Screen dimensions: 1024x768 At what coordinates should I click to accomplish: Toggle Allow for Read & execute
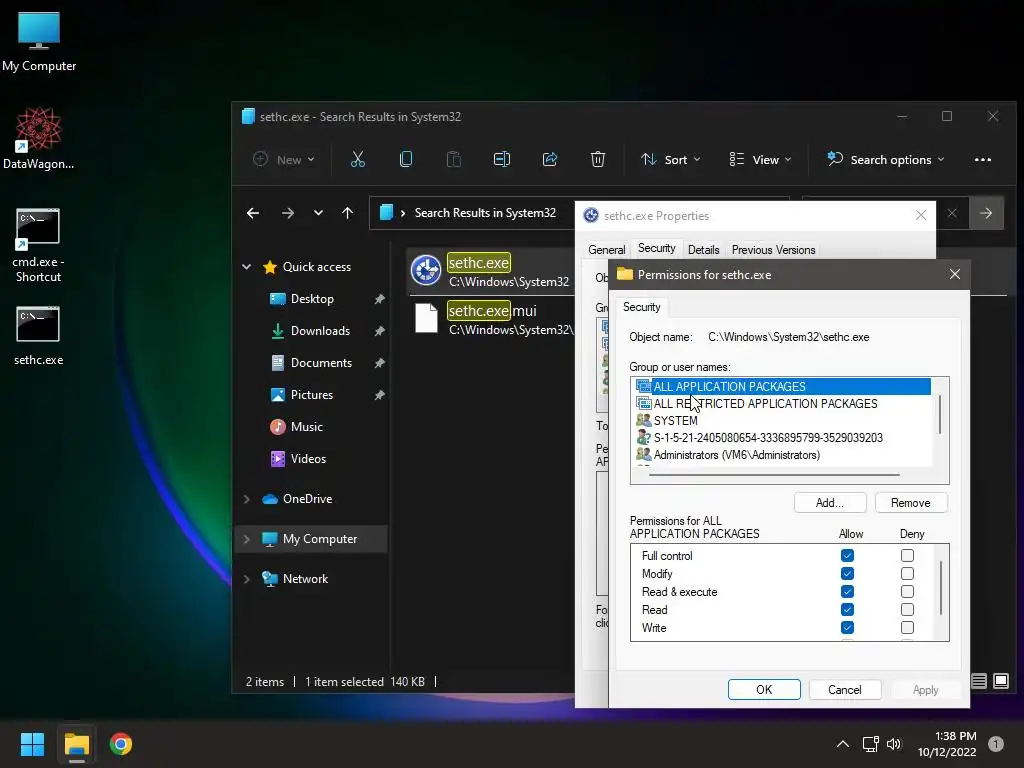848,592
